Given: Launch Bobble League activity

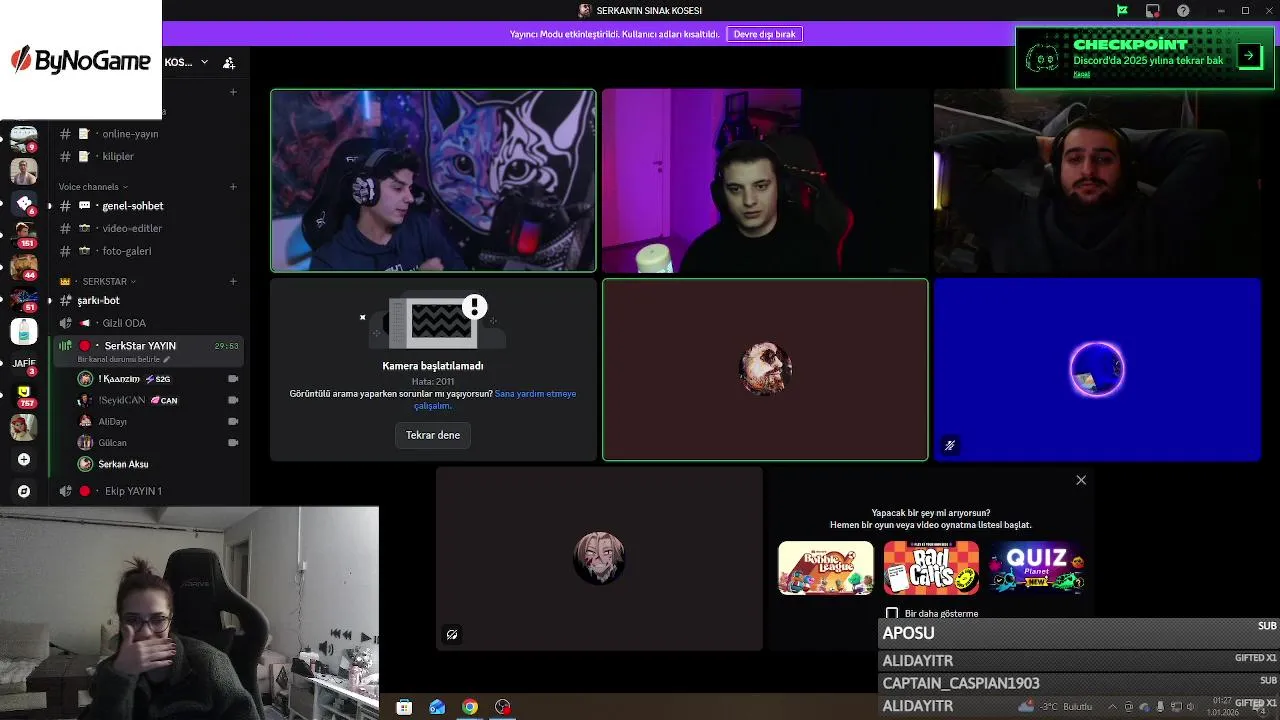Looking at the screenshot, I should (826, 568).
